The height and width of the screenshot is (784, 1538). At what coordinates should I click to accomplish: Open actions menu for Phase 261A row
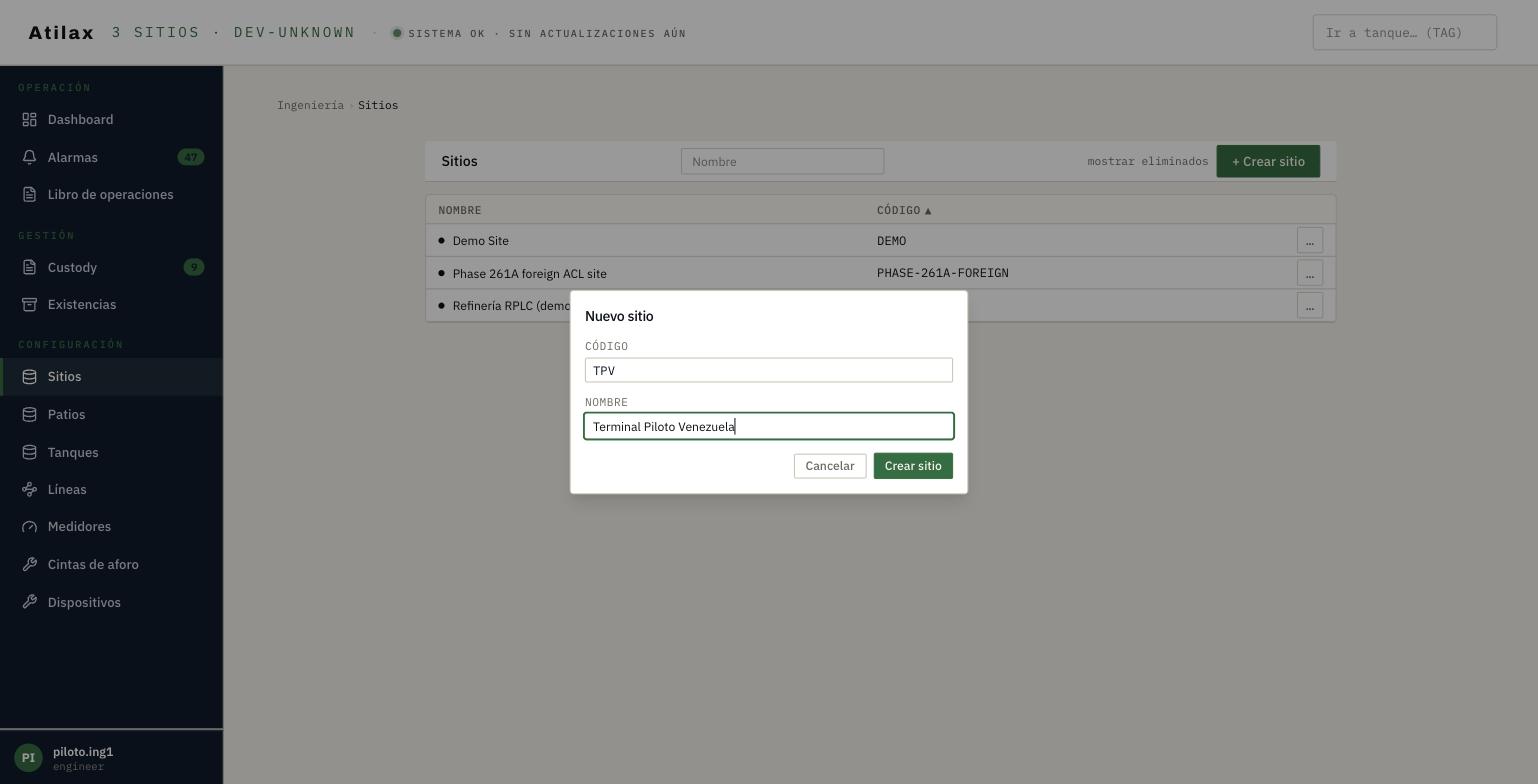(1310, 273)
